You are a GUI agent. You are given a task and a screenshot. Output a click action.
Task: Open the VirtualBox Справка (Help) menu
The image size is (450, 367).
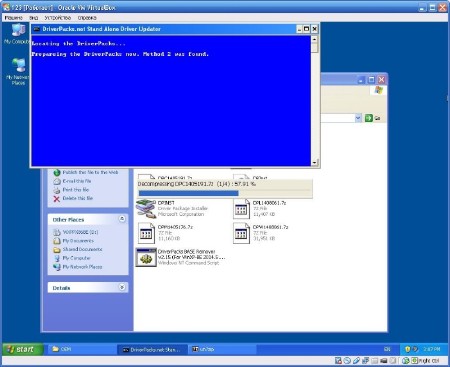pyautogui.click(x=87, y=18)
